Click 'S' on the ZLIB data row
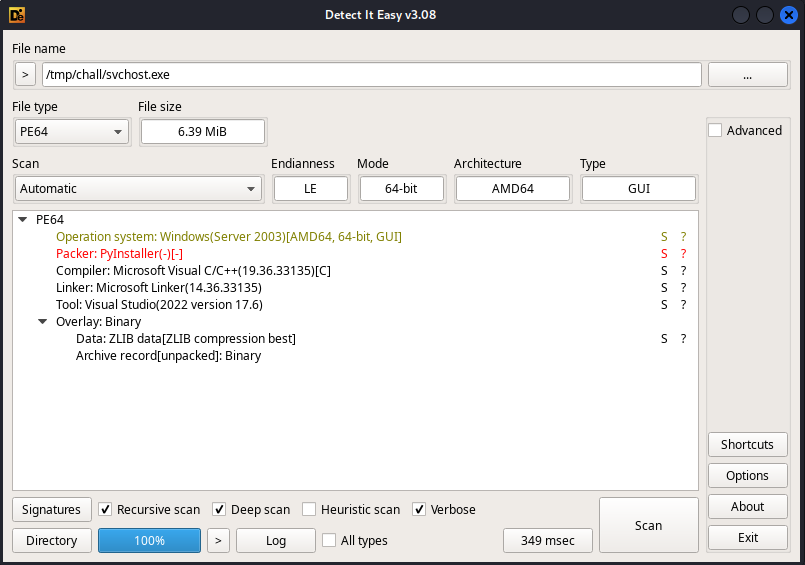The height and width of the screenshot is (565, 805). [664, 339]
